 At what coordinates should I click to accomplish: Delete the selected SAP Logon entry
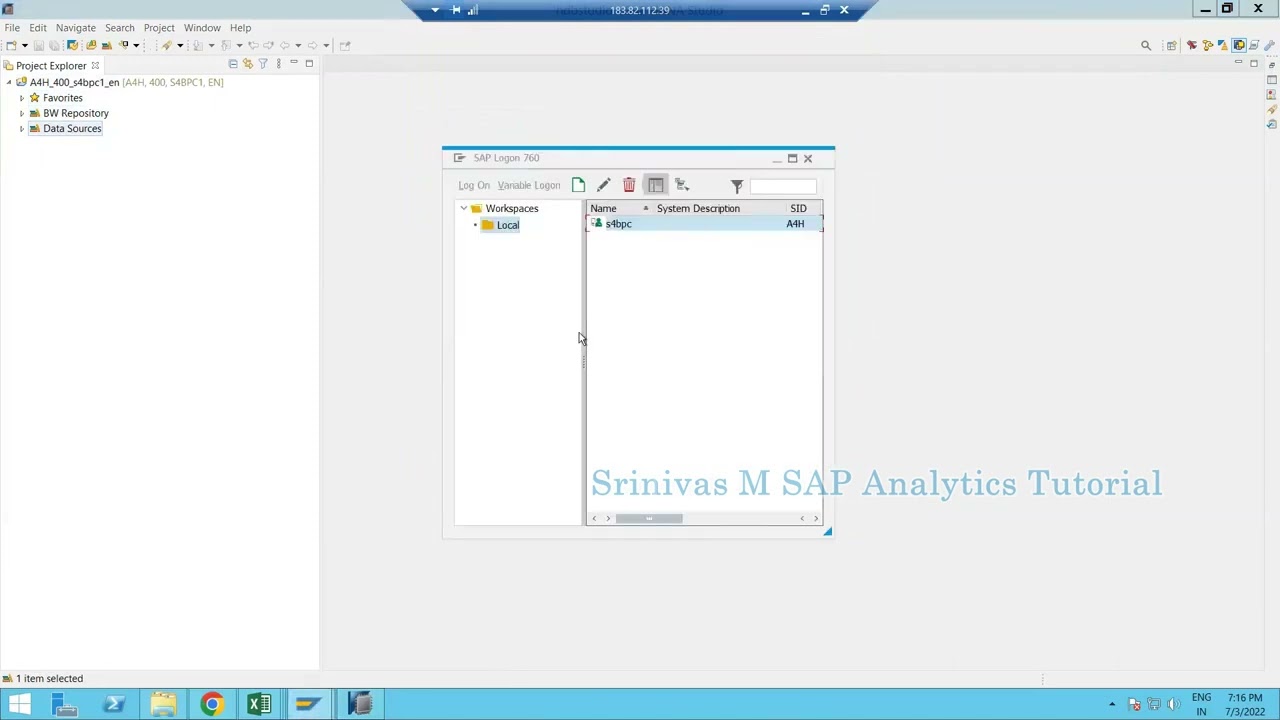(629, 185)
